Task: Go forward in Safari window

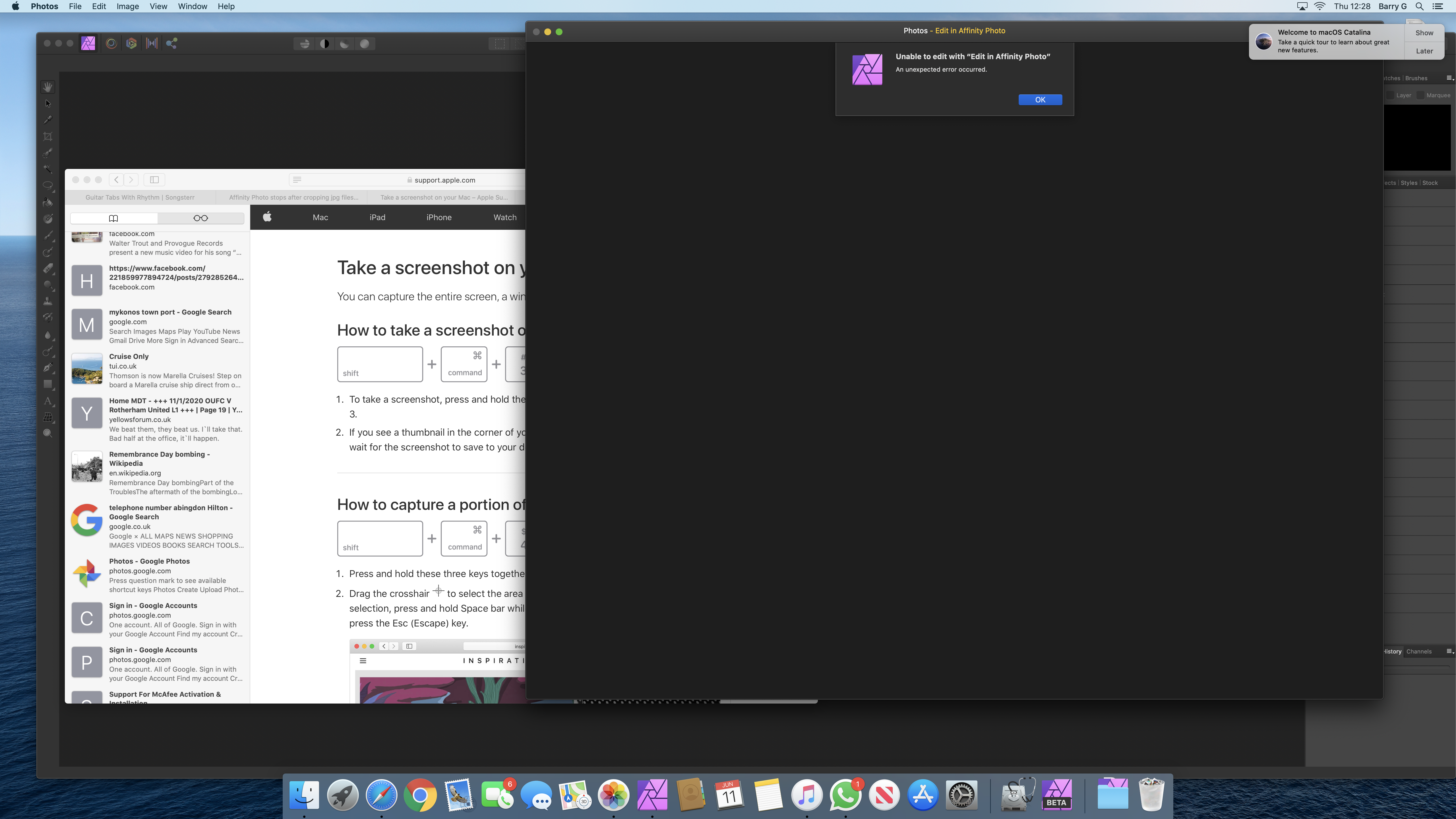Action: click(x=131, y=180)
